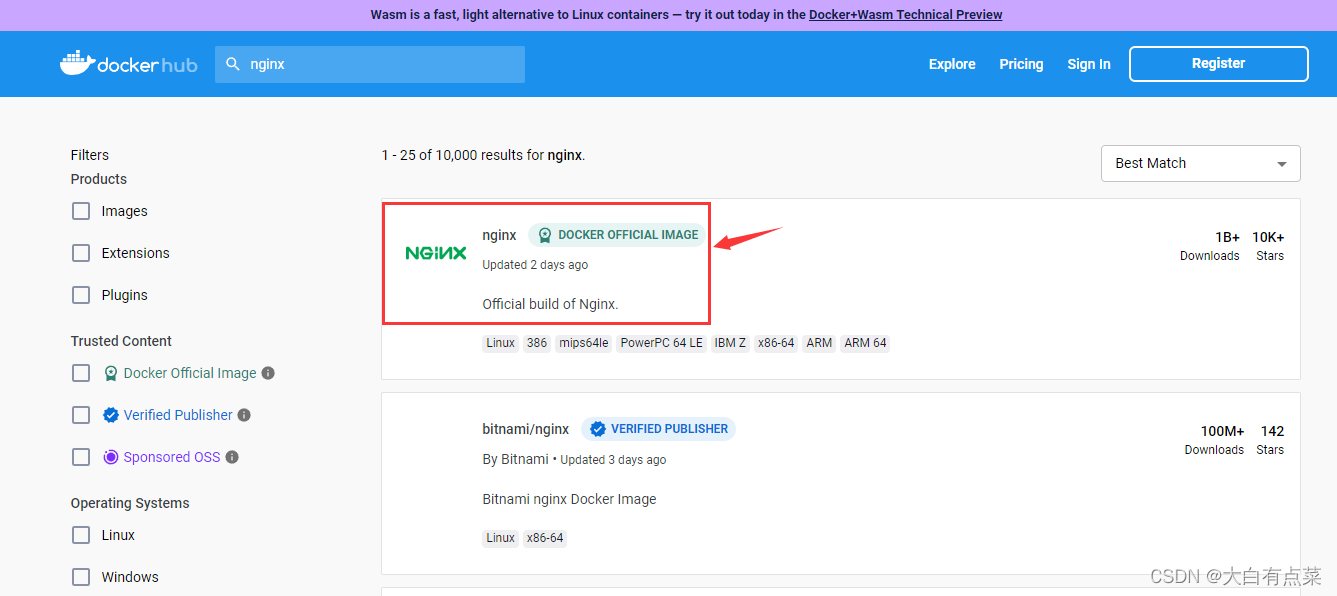The width and height of the screenshot is (1337, 596).
Task: Click the info icon beside Docker Official Image filter
Action: pos(268,373)
